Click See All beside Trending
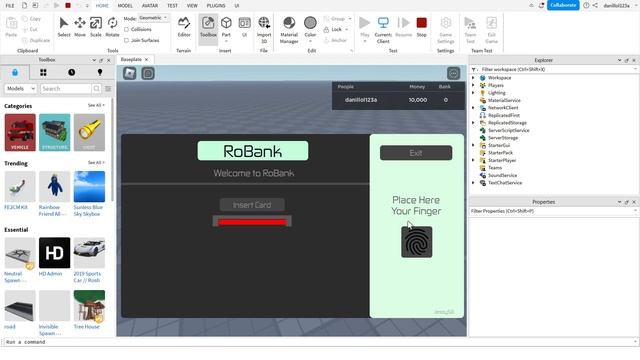This screenshot has width=640, height=360. click(96, 162)
